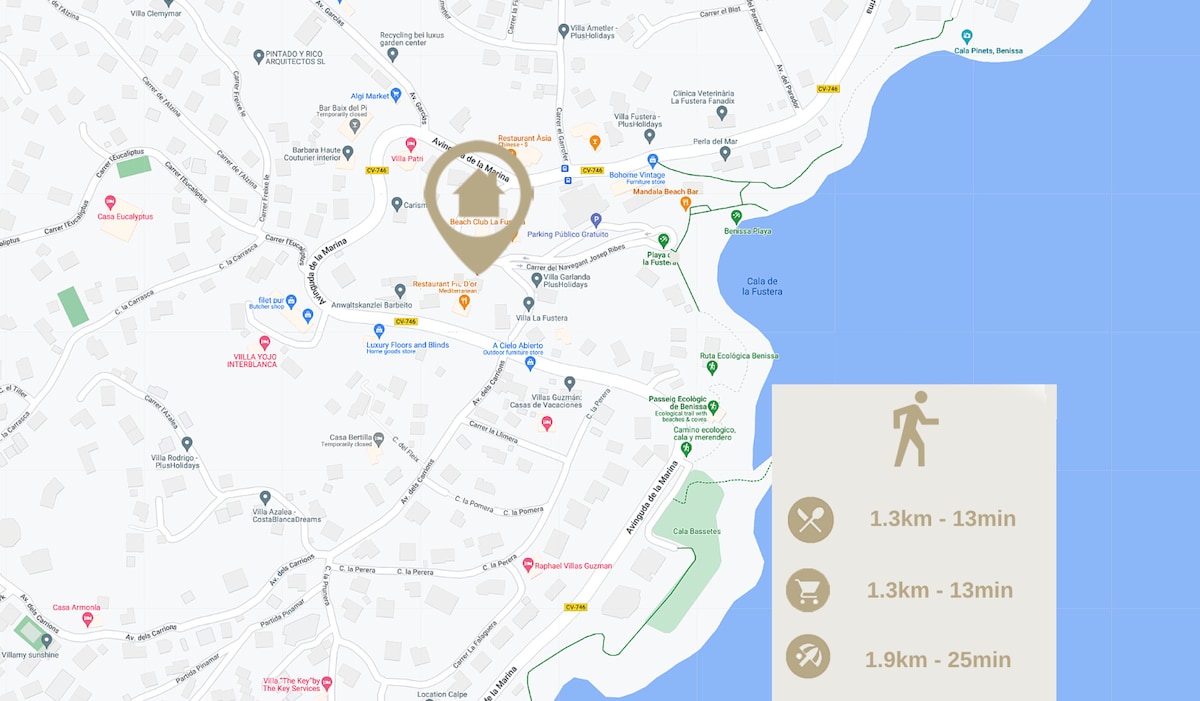Click the Cala Pinets, Benissa beach marker
The width and height of the screenshot is (1200, 701).
pyautogui.click(x=966, y=36)
